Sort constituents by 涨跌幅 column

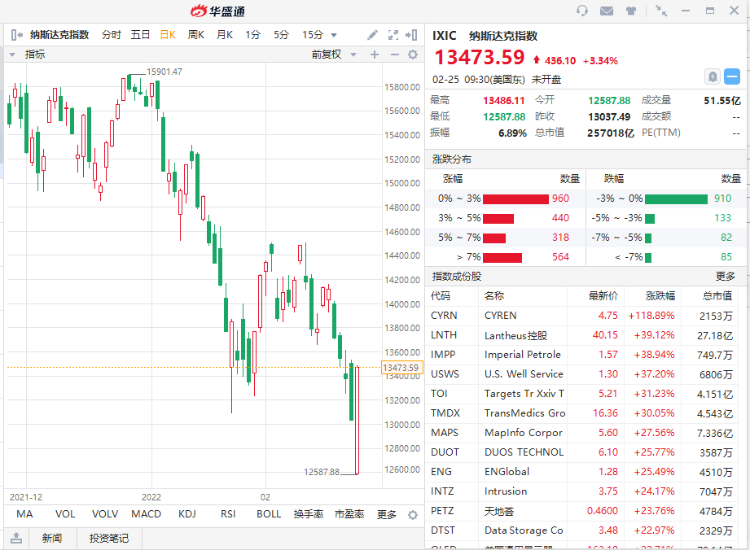click(x=660, y=296)
